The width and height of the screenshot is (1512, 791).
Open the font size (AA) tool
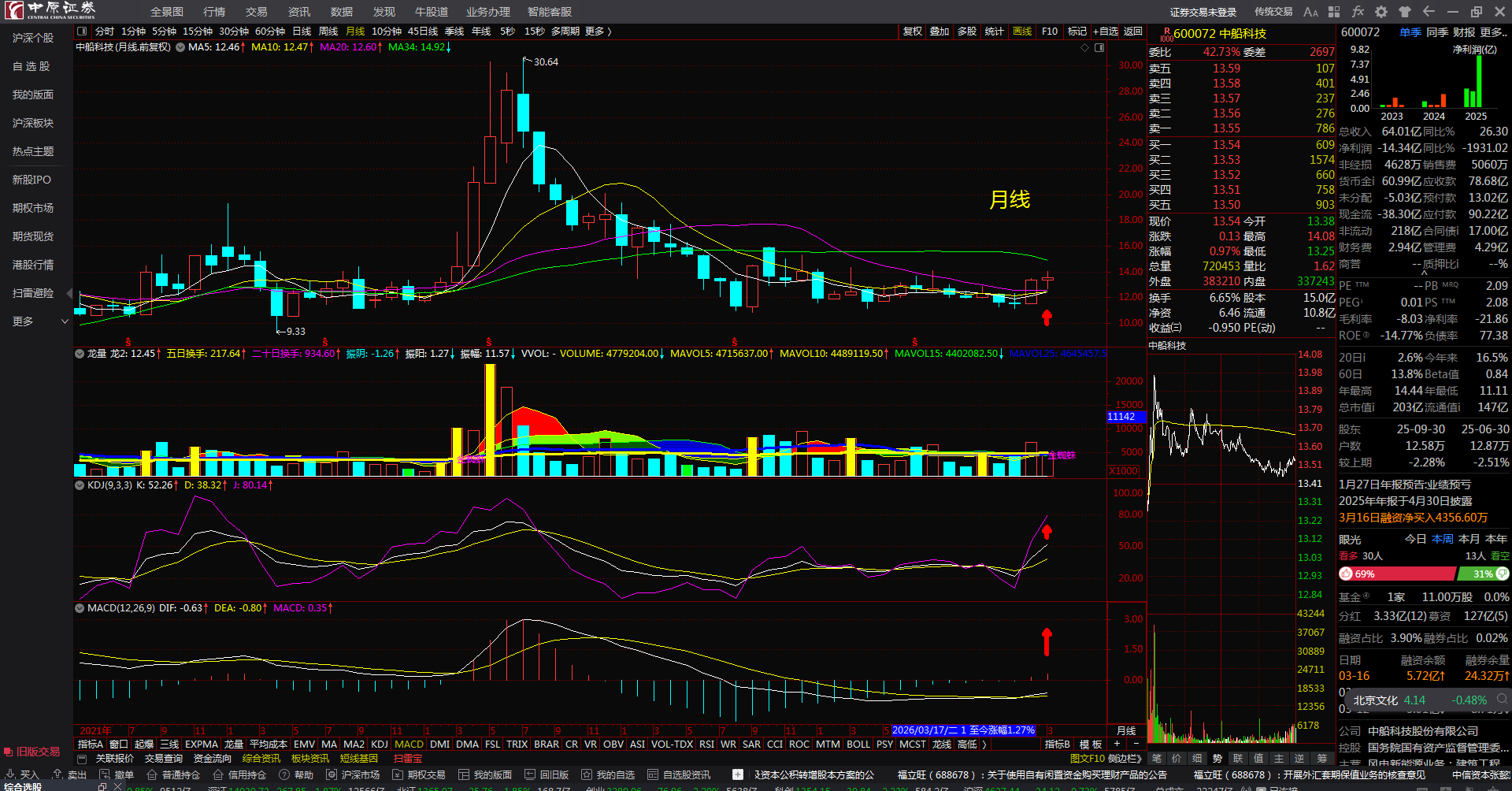[1310, 12]
